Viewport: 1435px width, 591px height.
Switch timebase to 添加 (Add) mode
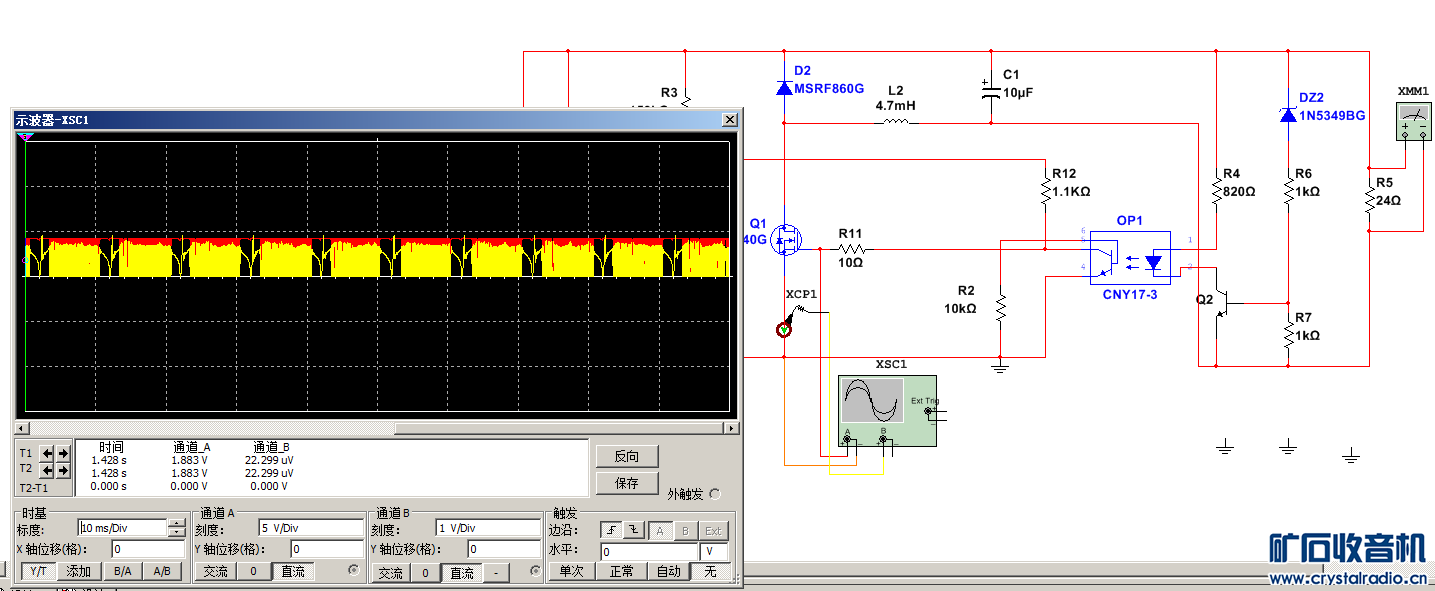[x=79, y=571]
